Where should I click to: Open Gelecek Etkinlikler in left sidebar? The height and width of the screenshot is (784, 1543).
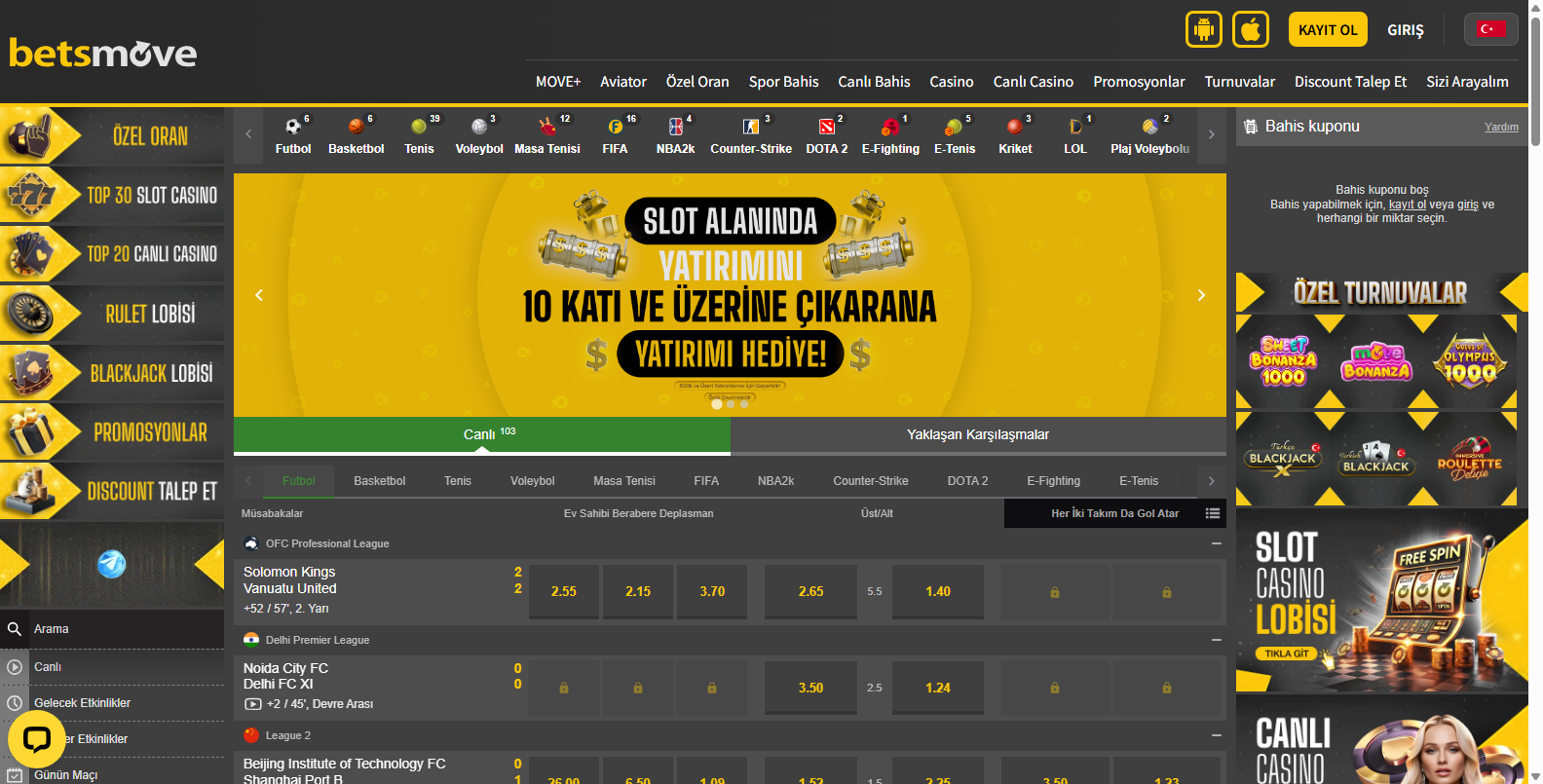(x=112, y=703)
